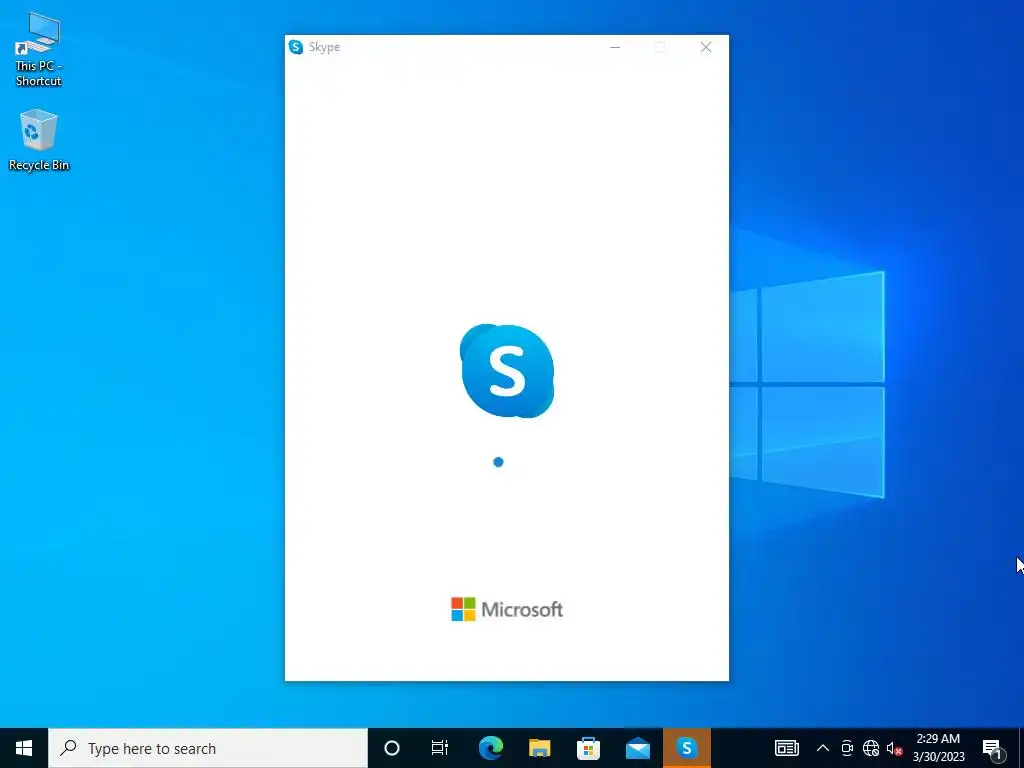Viewport: 1024px width, 768px height.
Task: Select the This PC shortcut icon
Action: pos(39,50)
